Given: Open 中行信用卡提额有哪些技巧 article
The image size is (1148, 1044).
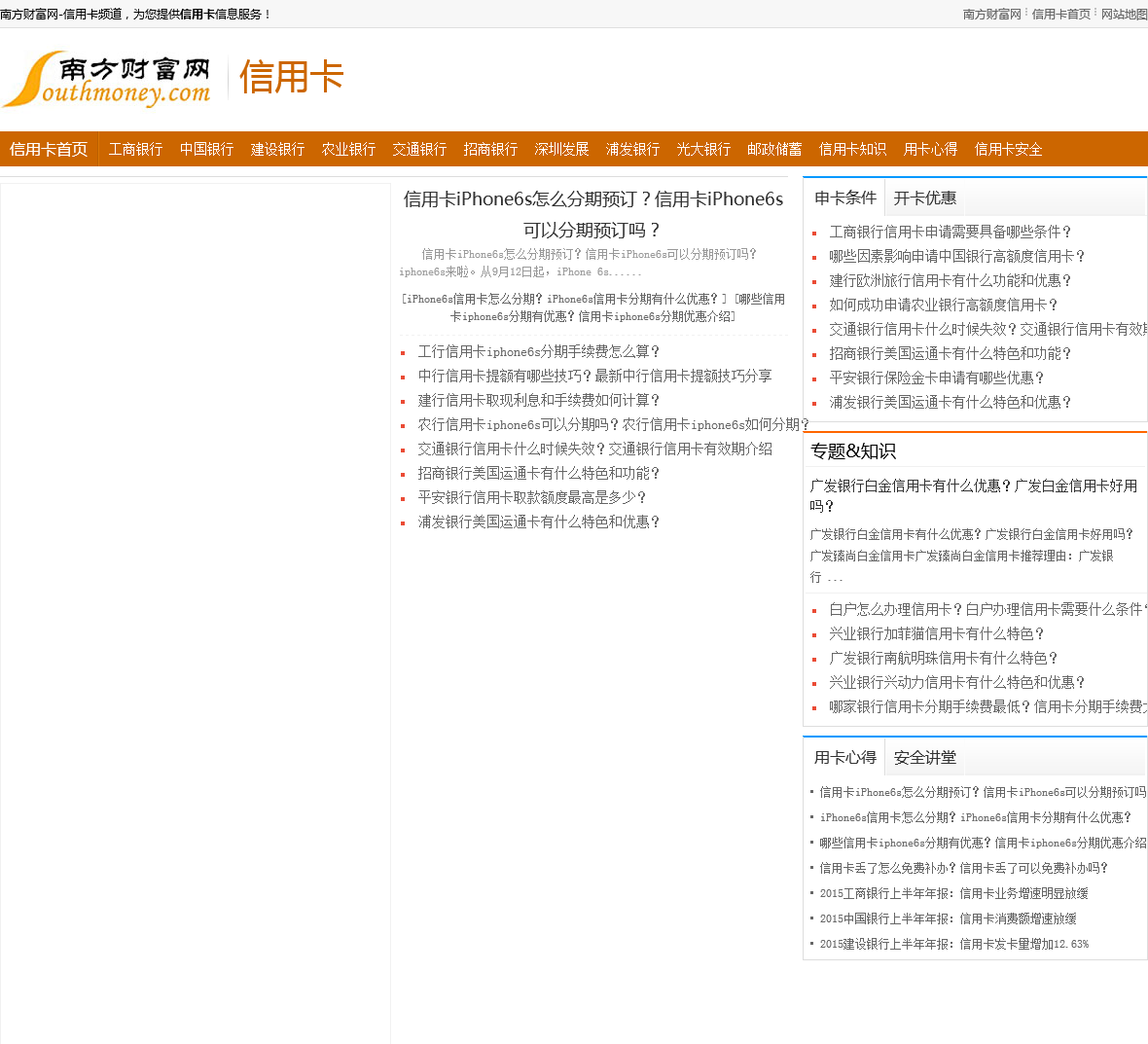Looking at the screenshot, I should (x=594, y=376).
